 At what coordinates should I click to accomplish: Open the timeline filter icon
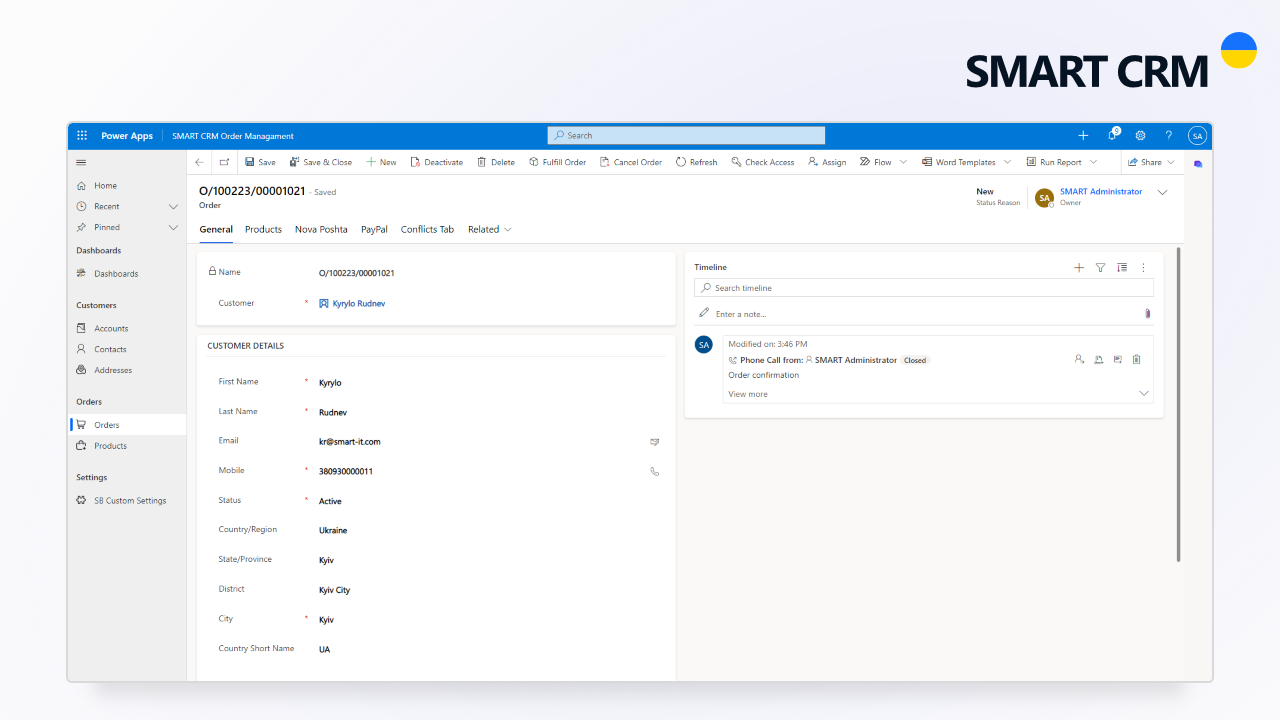click(1100, 267)
